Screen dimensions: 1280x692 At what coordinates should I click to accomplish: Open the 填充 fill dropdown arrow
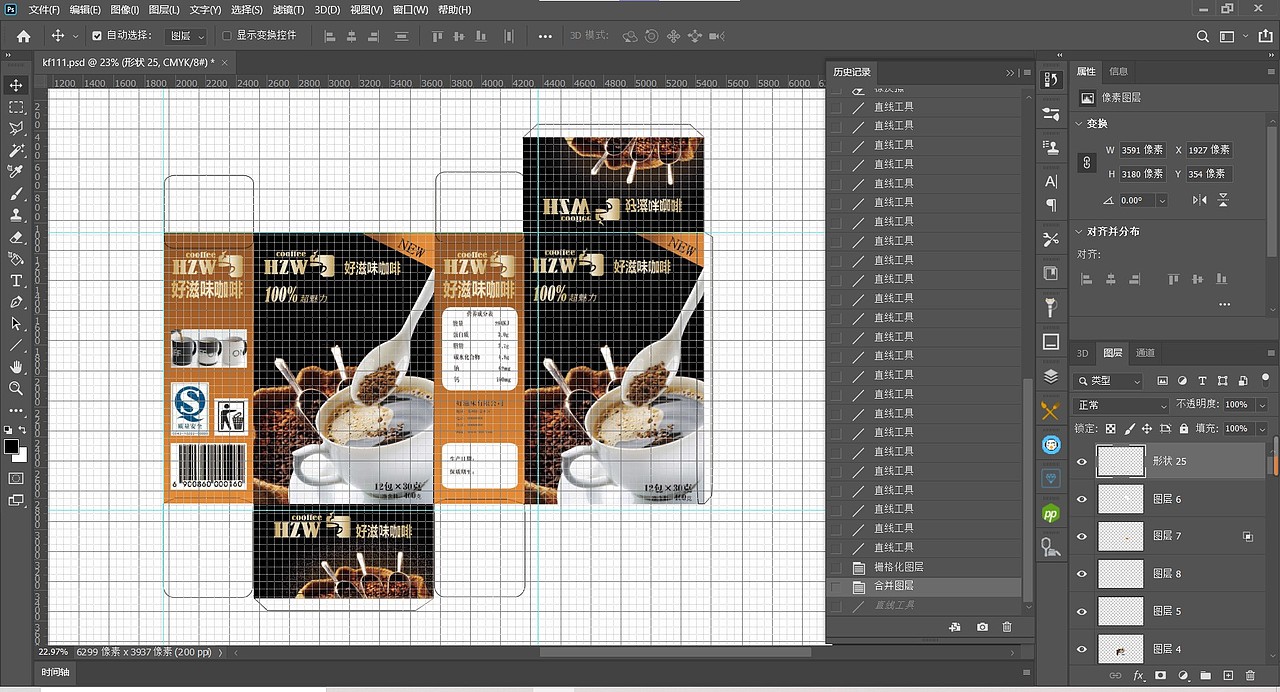pyautogui.click(x=1262, y=428)
